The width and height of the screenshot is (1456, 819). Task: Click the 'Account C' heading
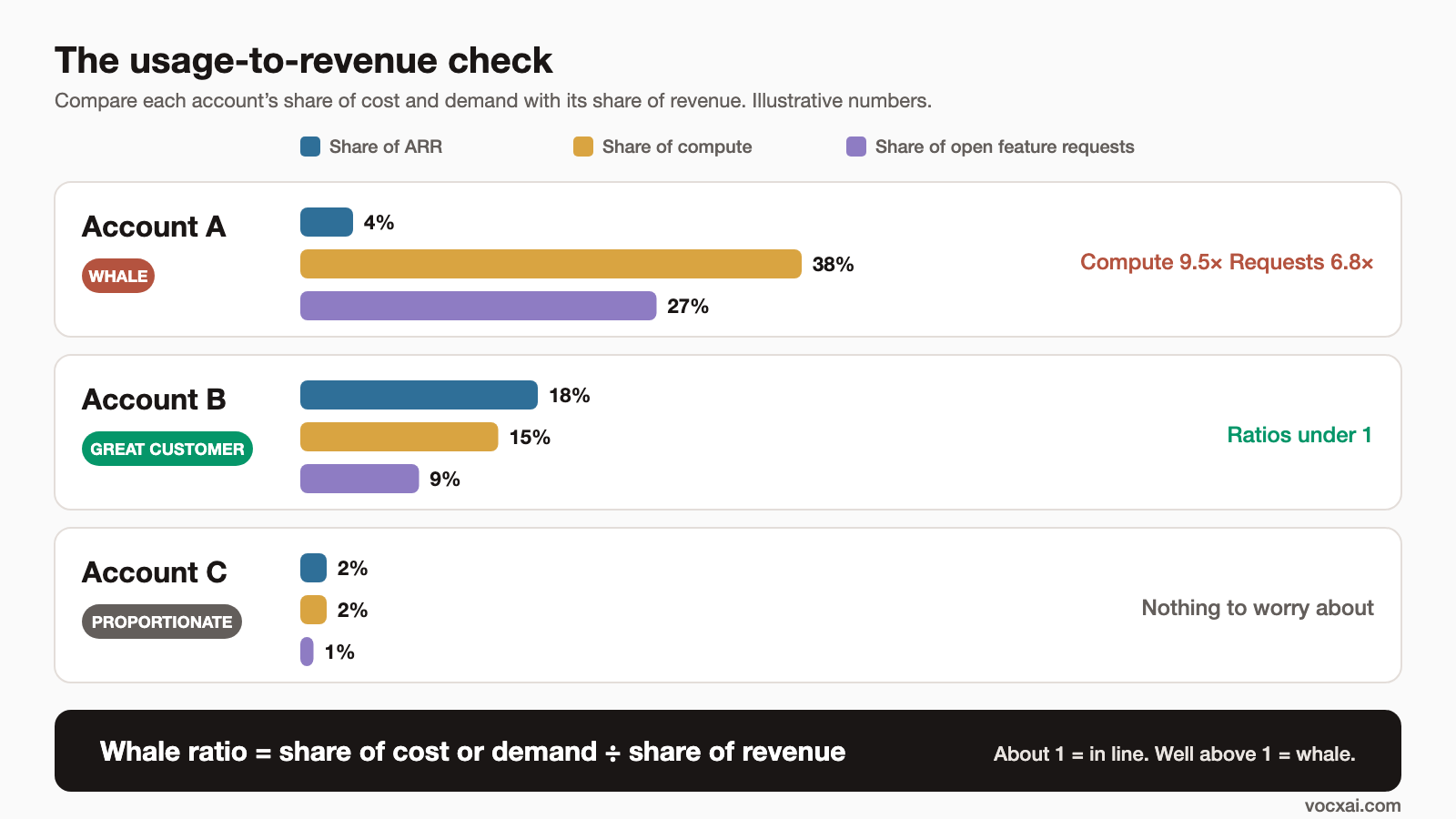(155, 572)
